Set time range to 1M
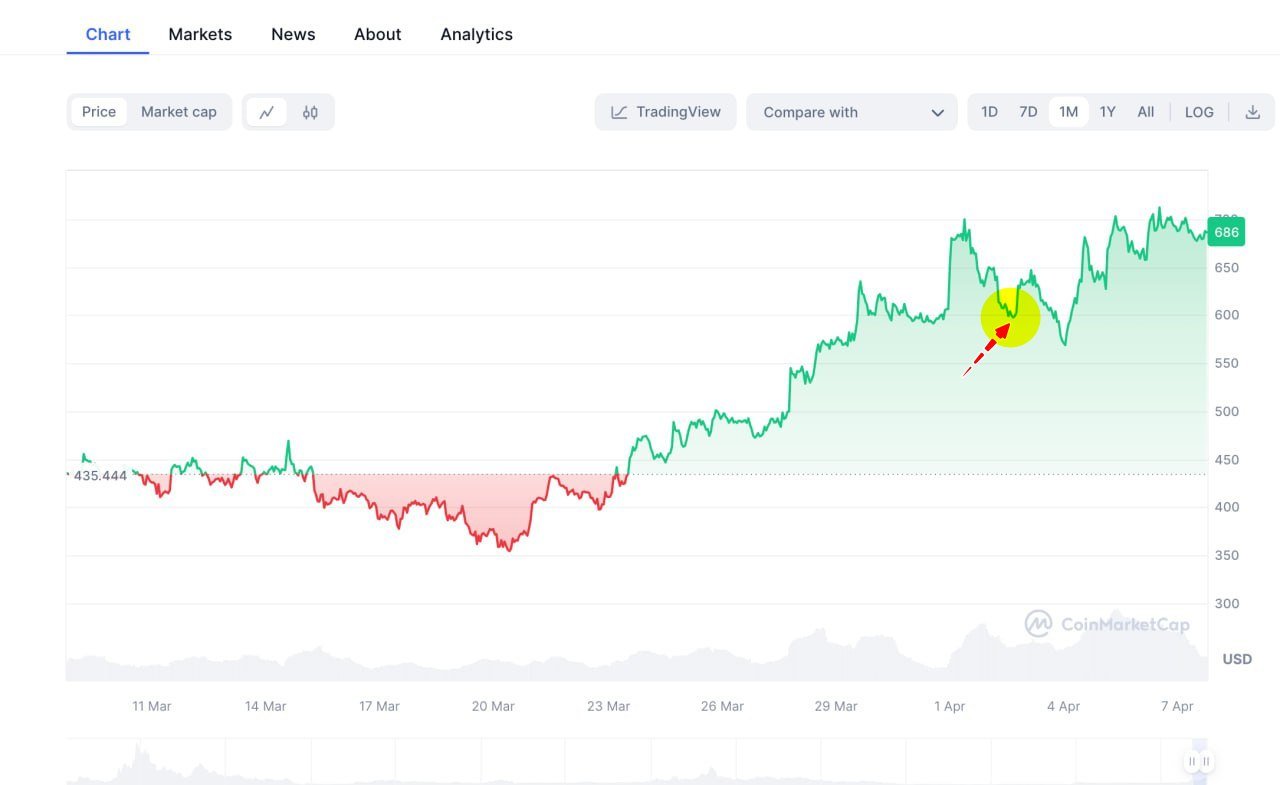 (x=1068, y=112)
